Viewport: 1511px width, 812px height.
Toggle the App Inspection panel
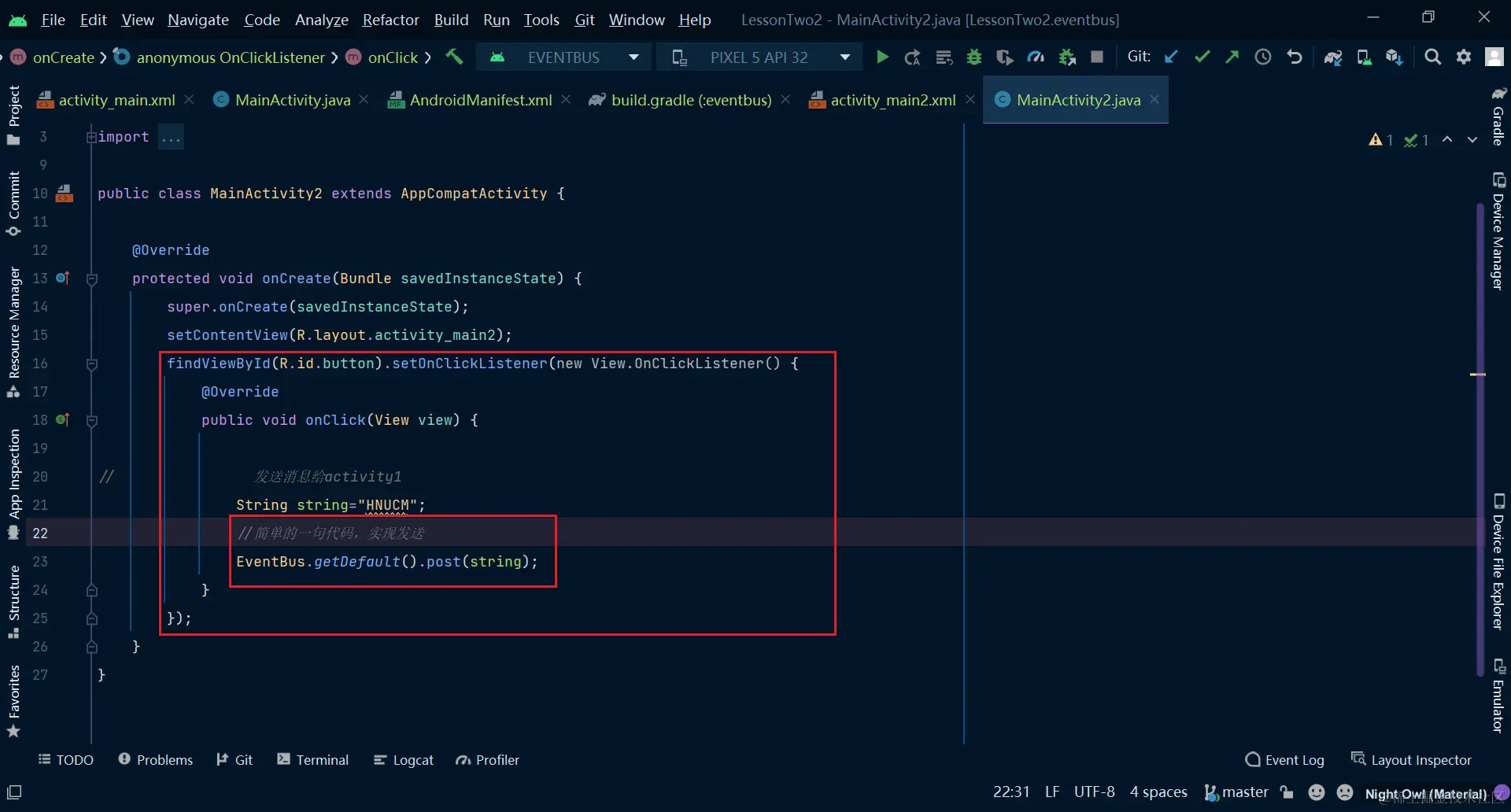coord(13,483)
